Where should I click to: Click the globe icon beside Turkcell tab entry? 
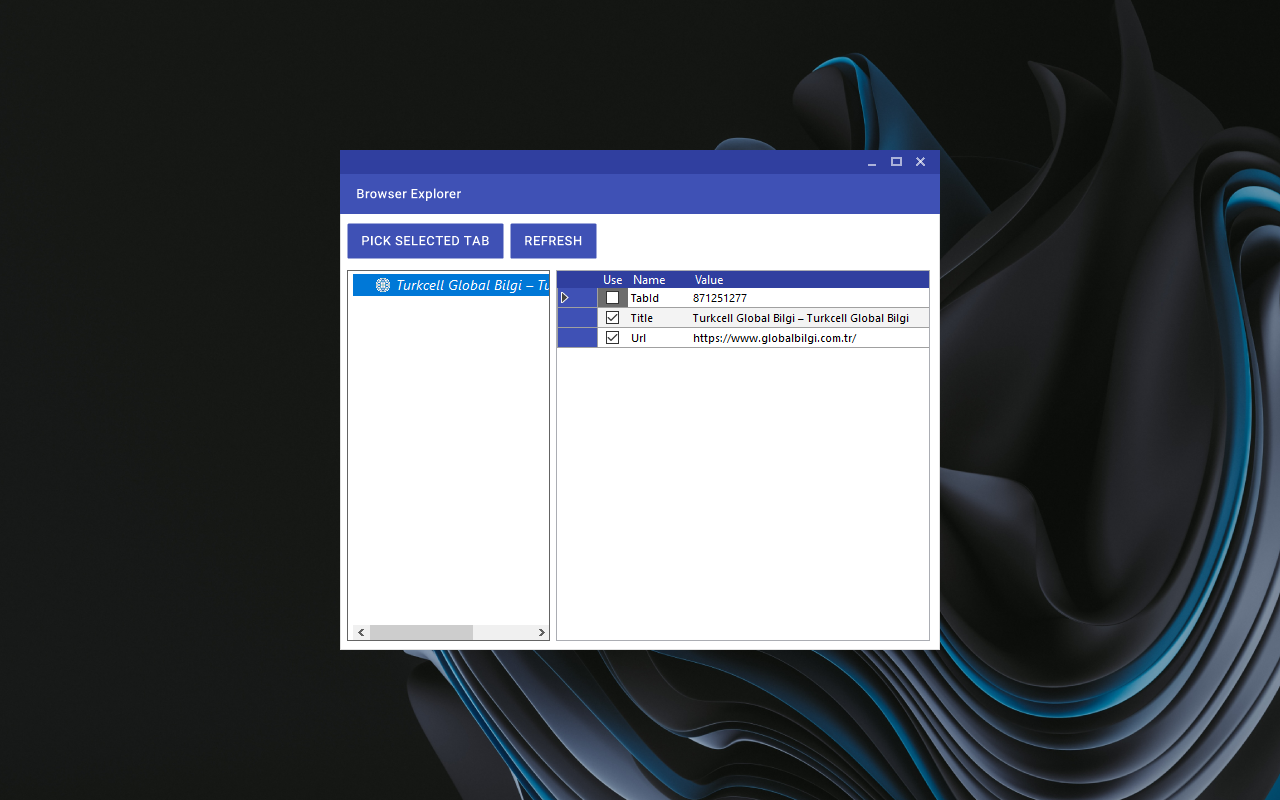click(383, 285)
